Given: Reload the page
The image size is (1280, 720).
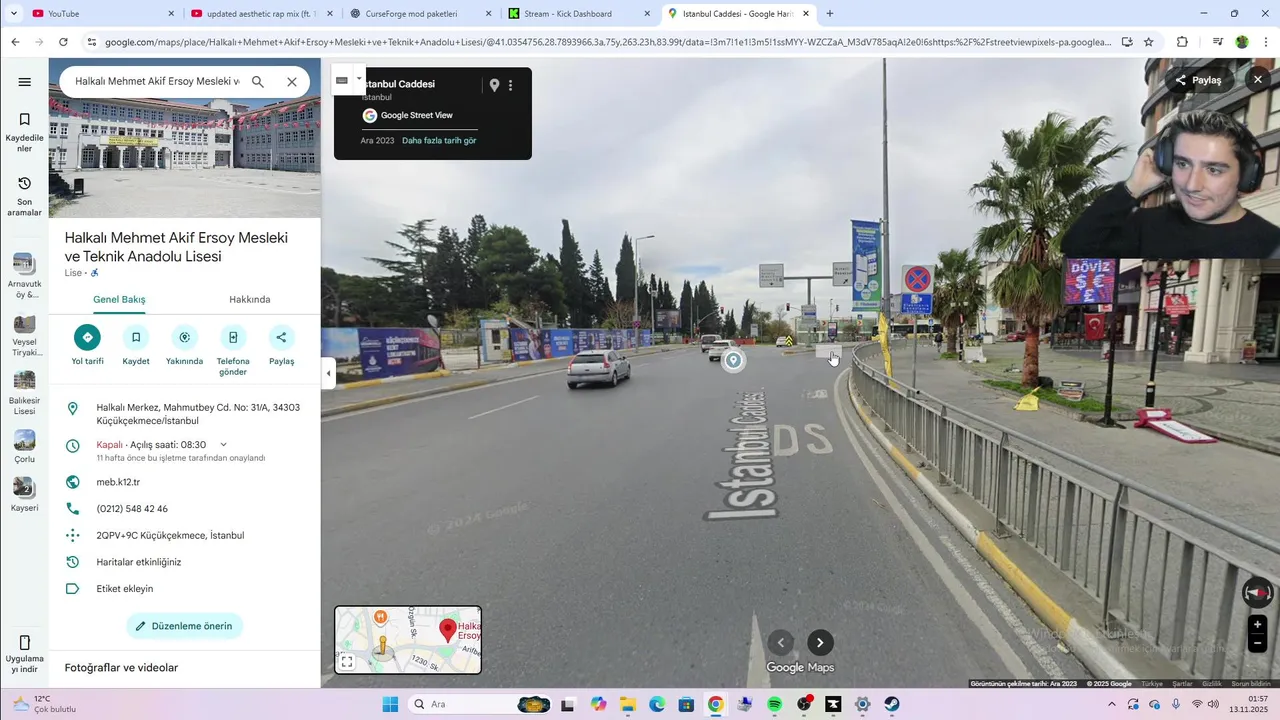Looking at the screenshot, I should coord(63,42).
